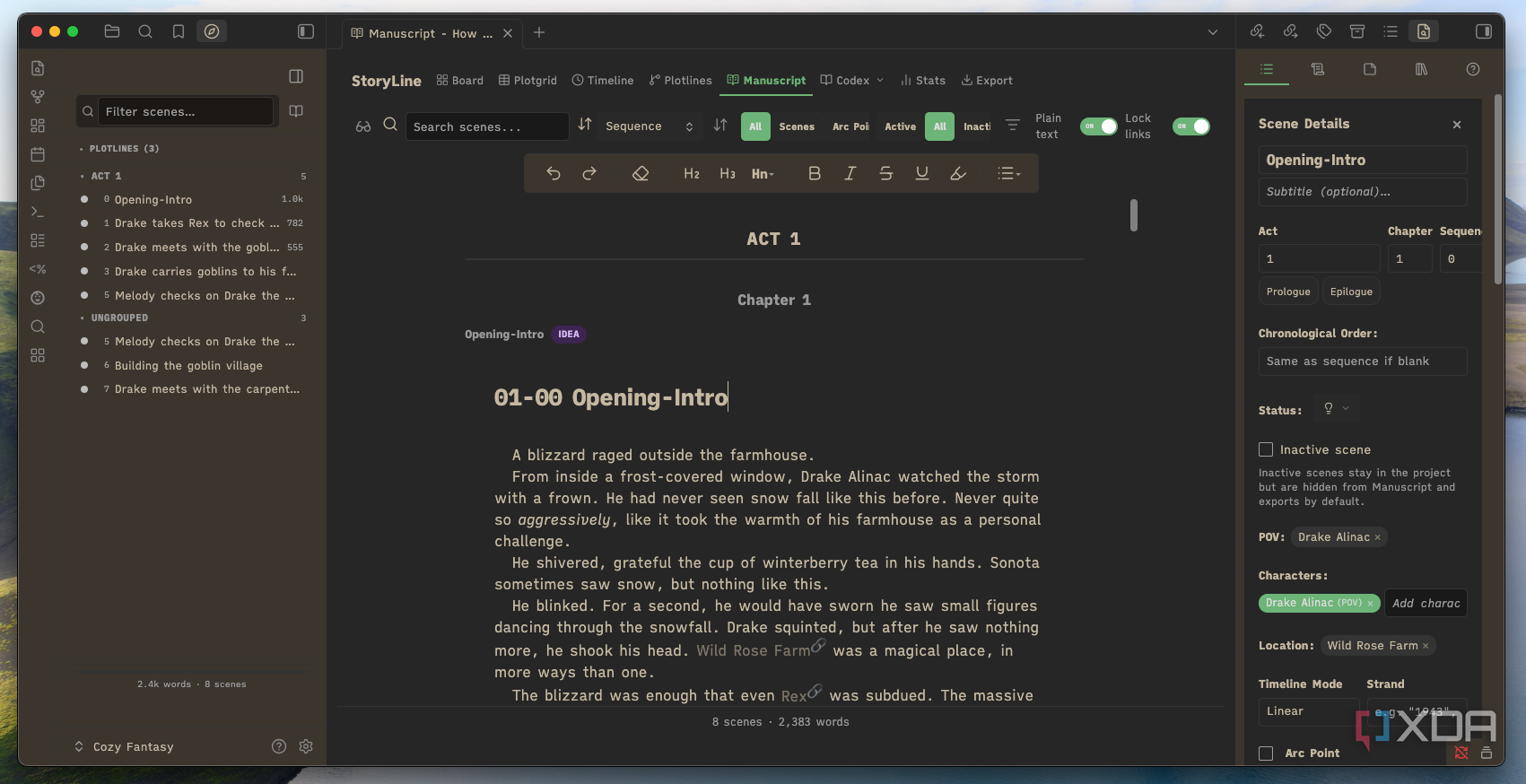Apply strikethrough formatting
The width and height of the screenshot is (1526, 784).
point(886,174)
